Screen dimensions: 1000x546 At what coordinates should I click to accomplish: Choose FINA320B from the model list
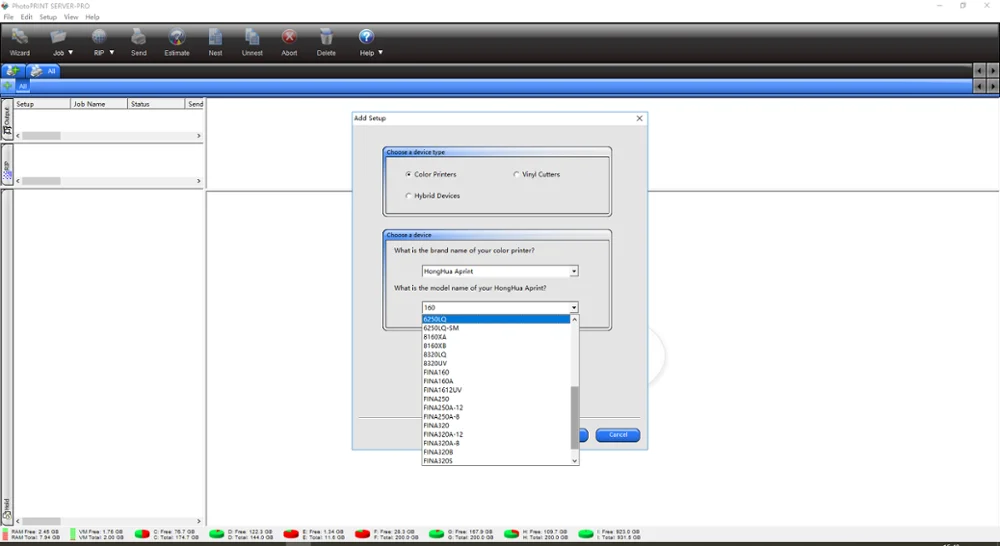(x=496, y=452)
